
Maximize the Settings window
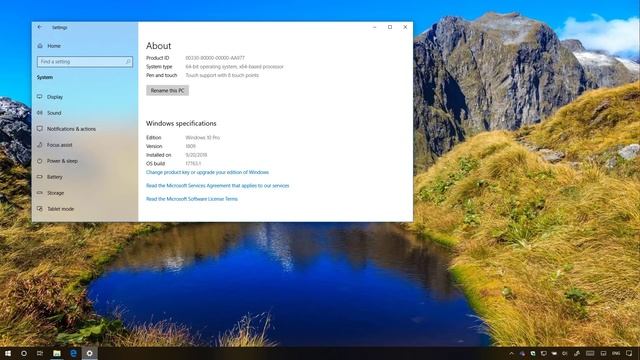click(x=390, y=27)
